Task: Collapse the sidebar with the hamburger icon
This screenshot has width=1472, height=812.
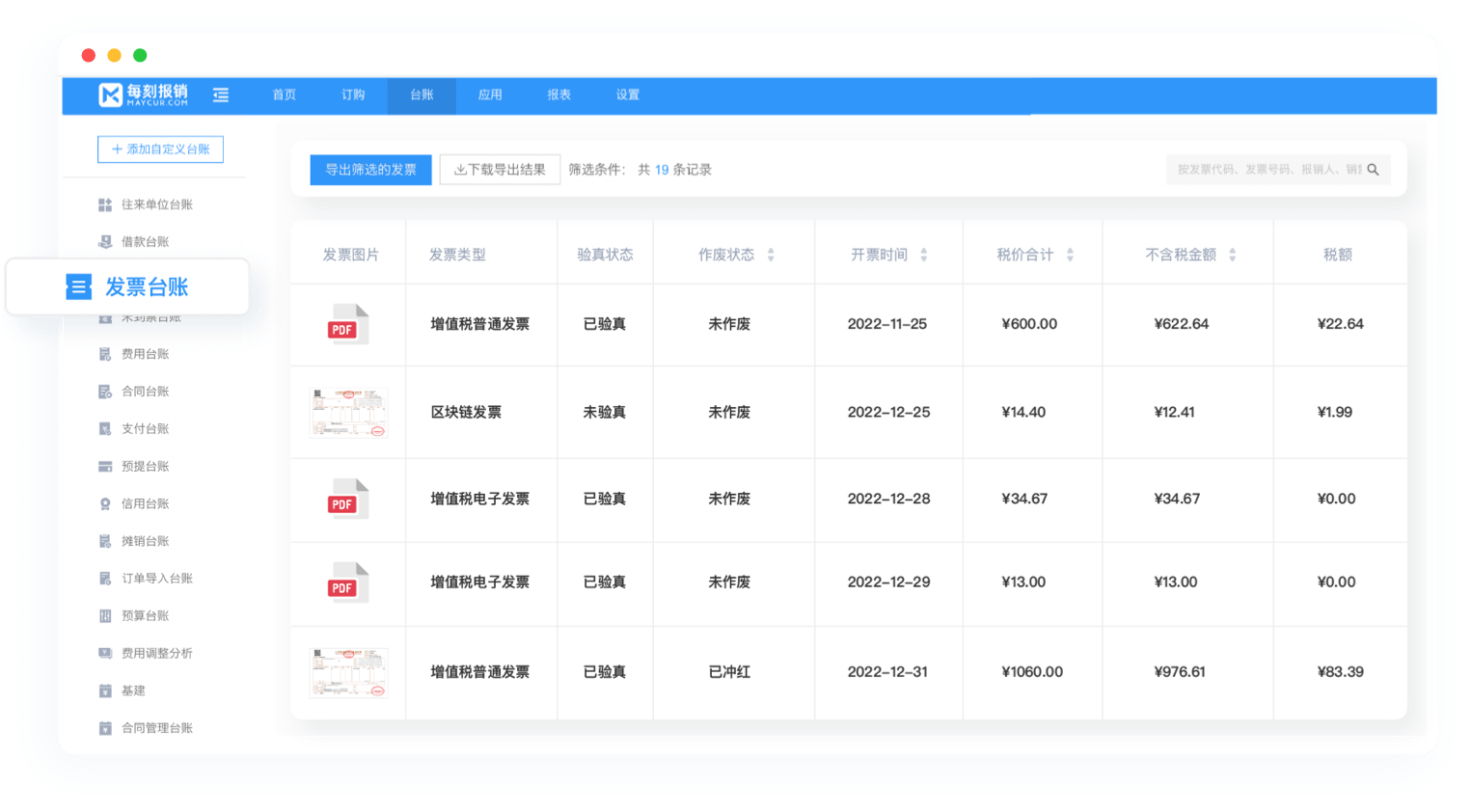Action: (x=221, y=95)
